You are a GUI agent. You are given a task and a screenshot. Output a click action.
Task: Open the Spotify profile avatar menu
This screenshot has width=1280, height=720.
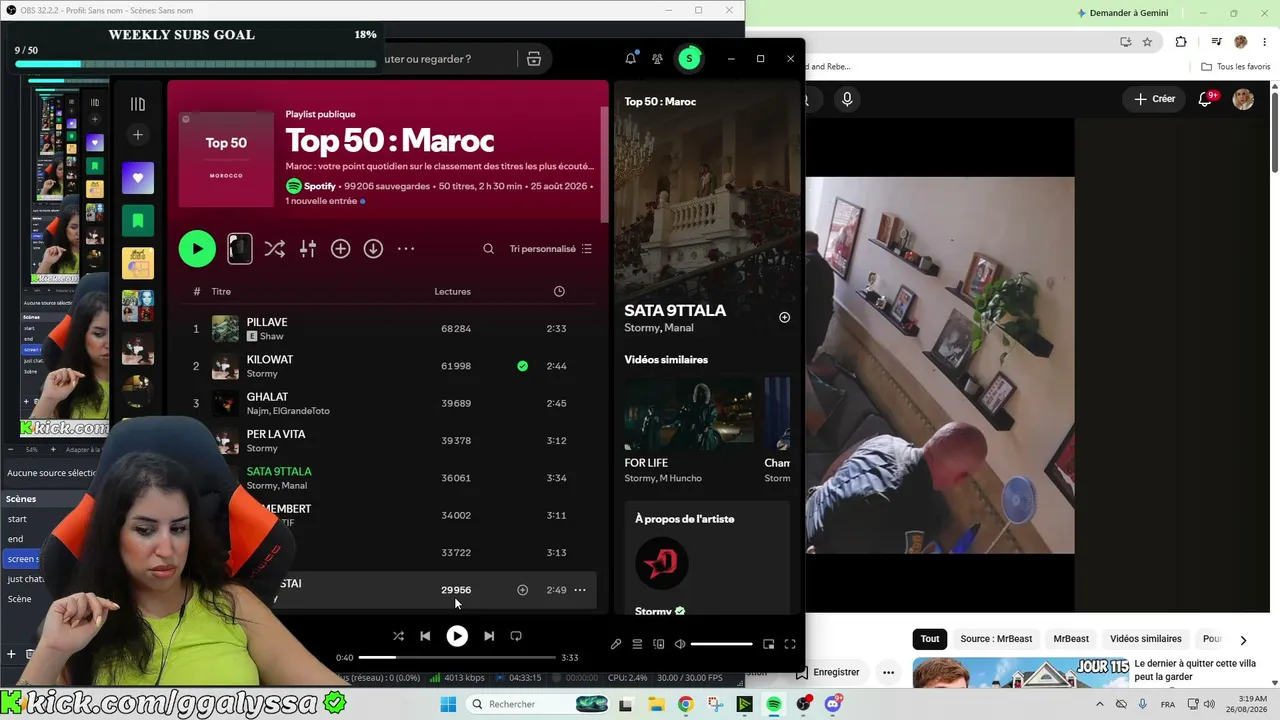(689, 59)
